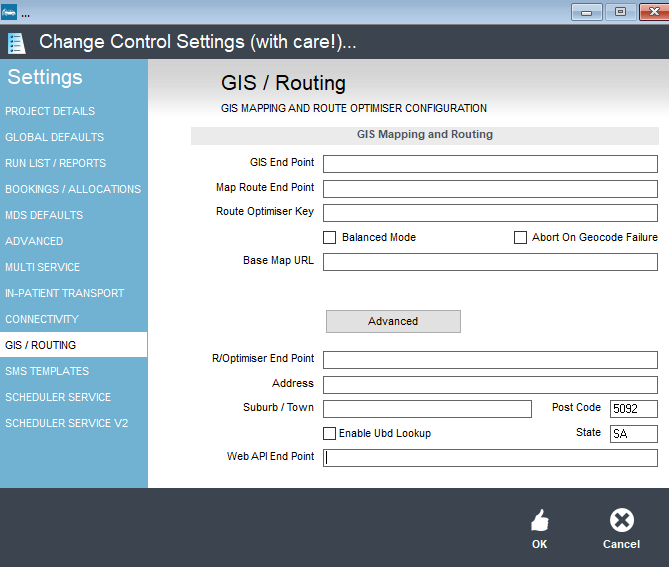Viewport: 669px width, 567px height.
Task: Click the application icon in title bar
Action: (9, 12)
